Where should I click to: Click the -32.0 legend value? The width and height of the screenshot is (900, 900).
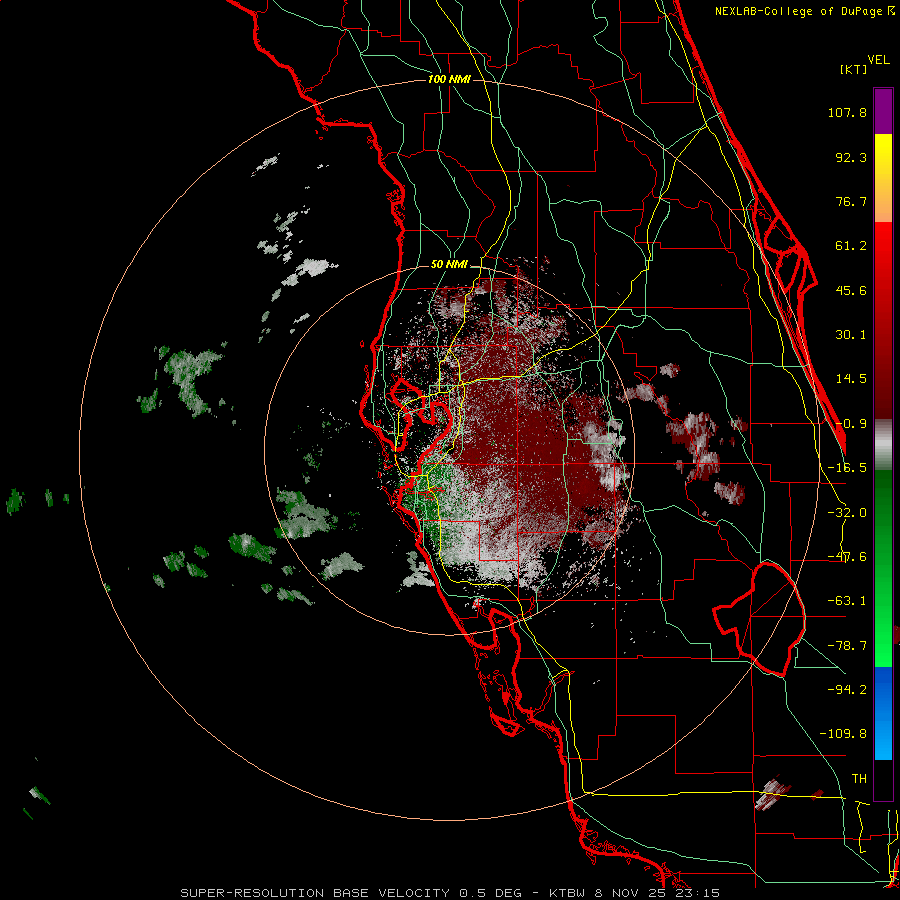847,513
